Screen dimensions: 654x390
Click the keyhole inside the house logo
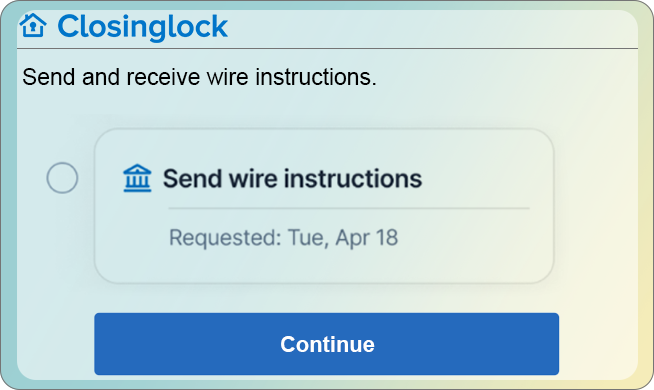tap(33, 28)
